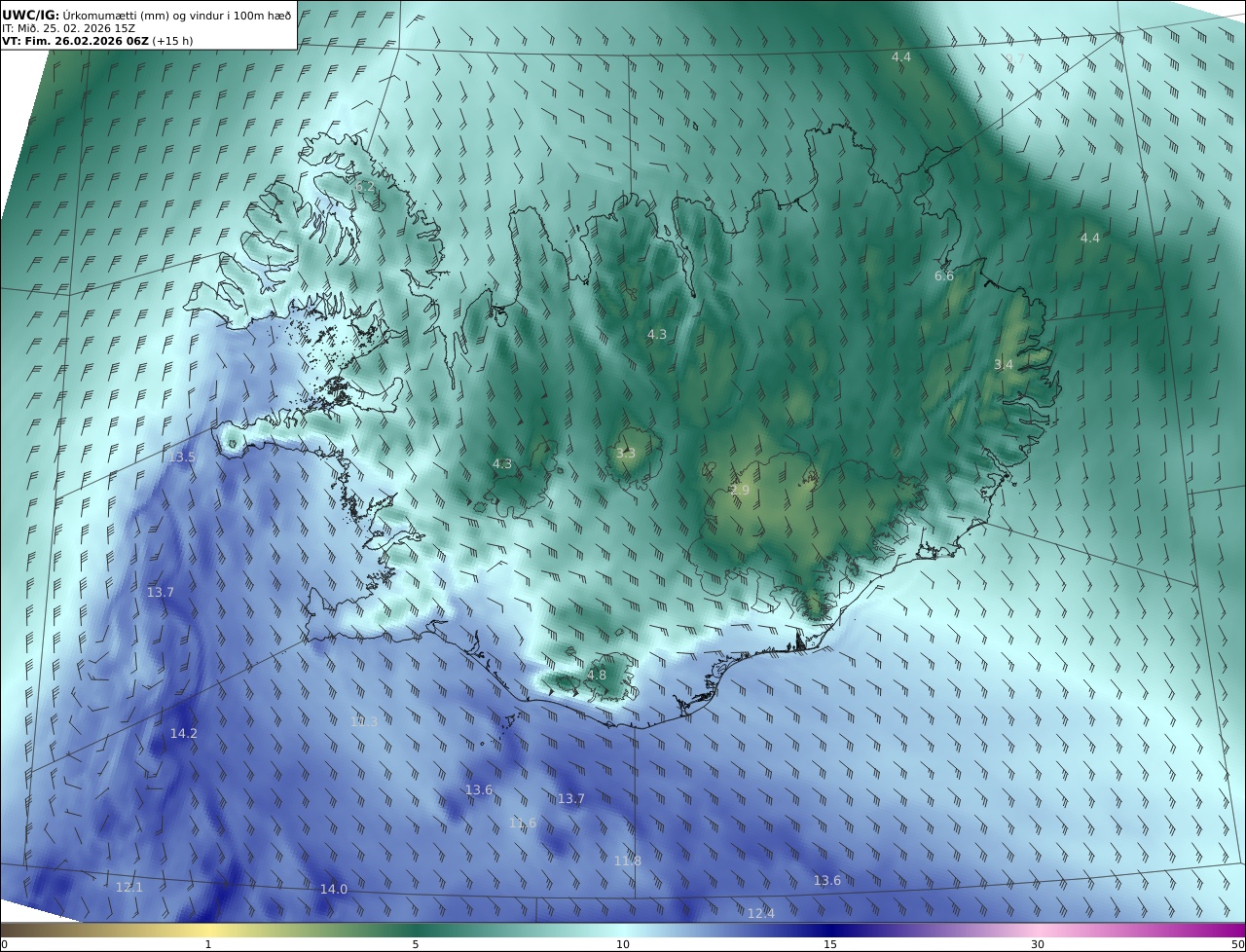The width and height of the screenshot is (1246, 952).
Task: Pick the dark green colorbar color above 5
Action: (416, 930)
